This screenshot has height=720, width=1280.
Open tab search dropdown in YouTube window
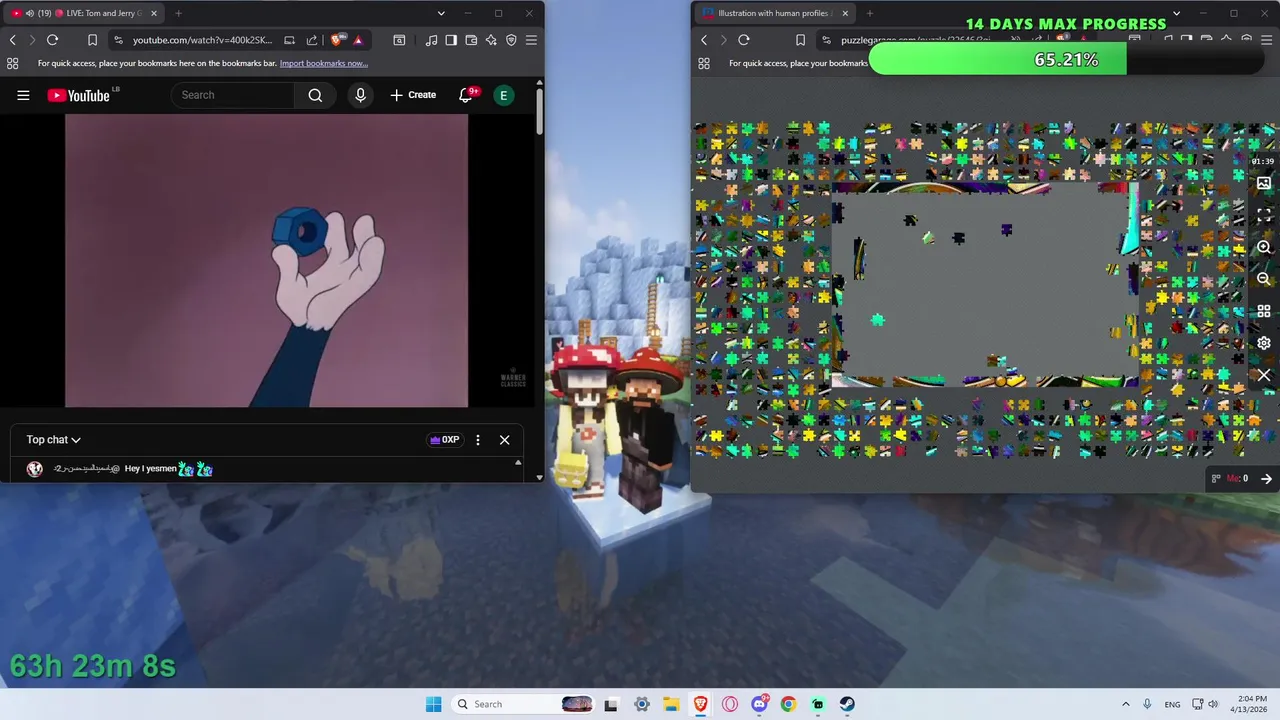[x=441, y=13]
